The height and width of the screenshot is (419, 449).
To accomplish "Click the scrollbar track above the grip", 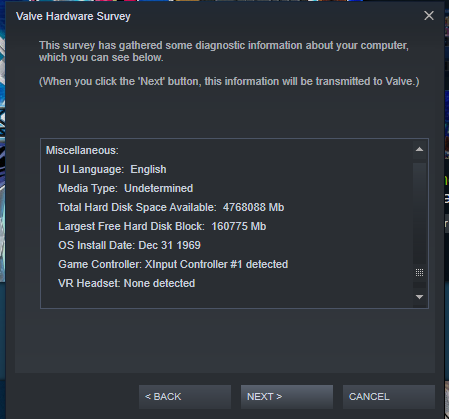I will (419, 213).
